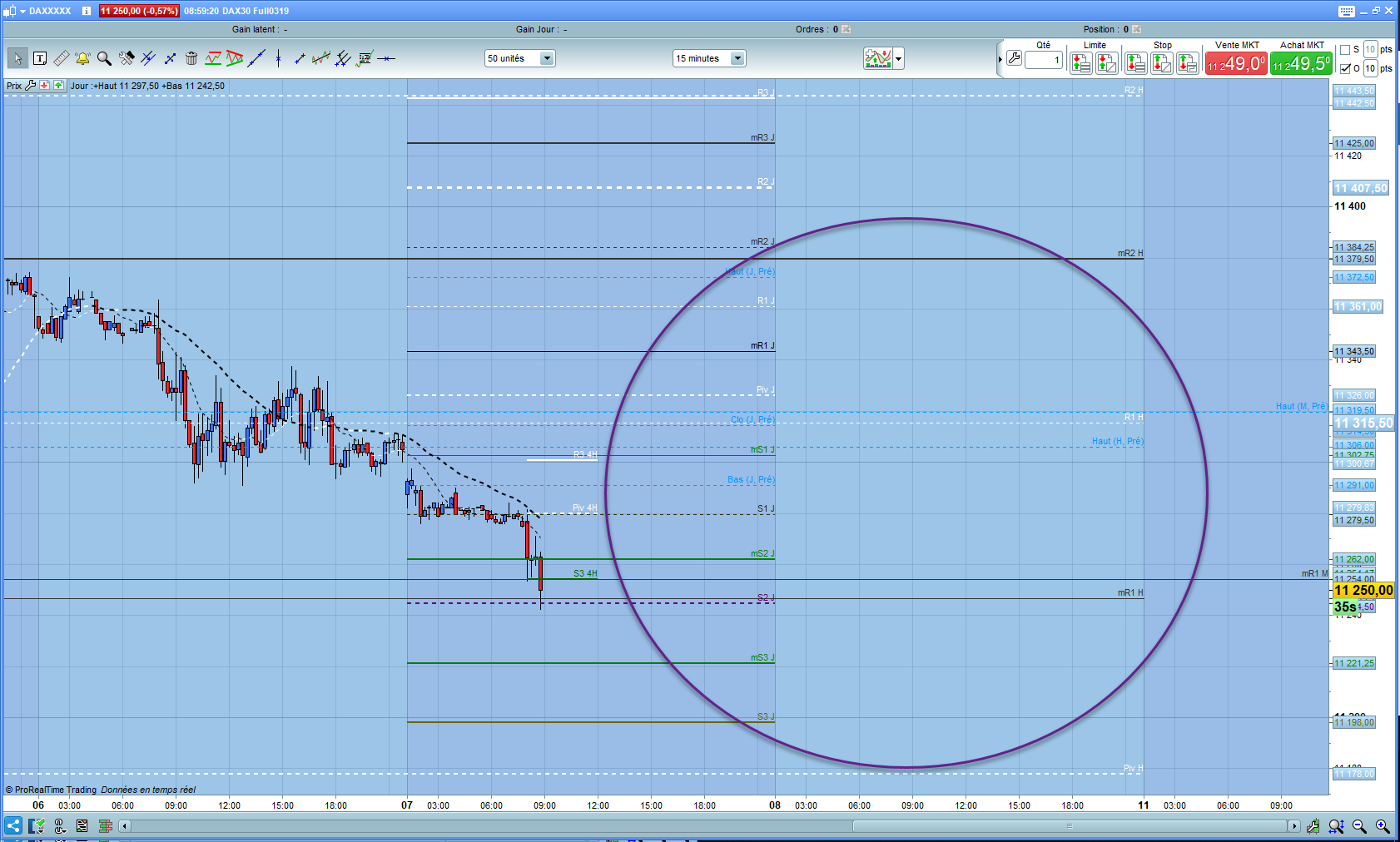The image size is (1400, 842).
Task: Zoom out on the time axis
Action: [1359, 826]
